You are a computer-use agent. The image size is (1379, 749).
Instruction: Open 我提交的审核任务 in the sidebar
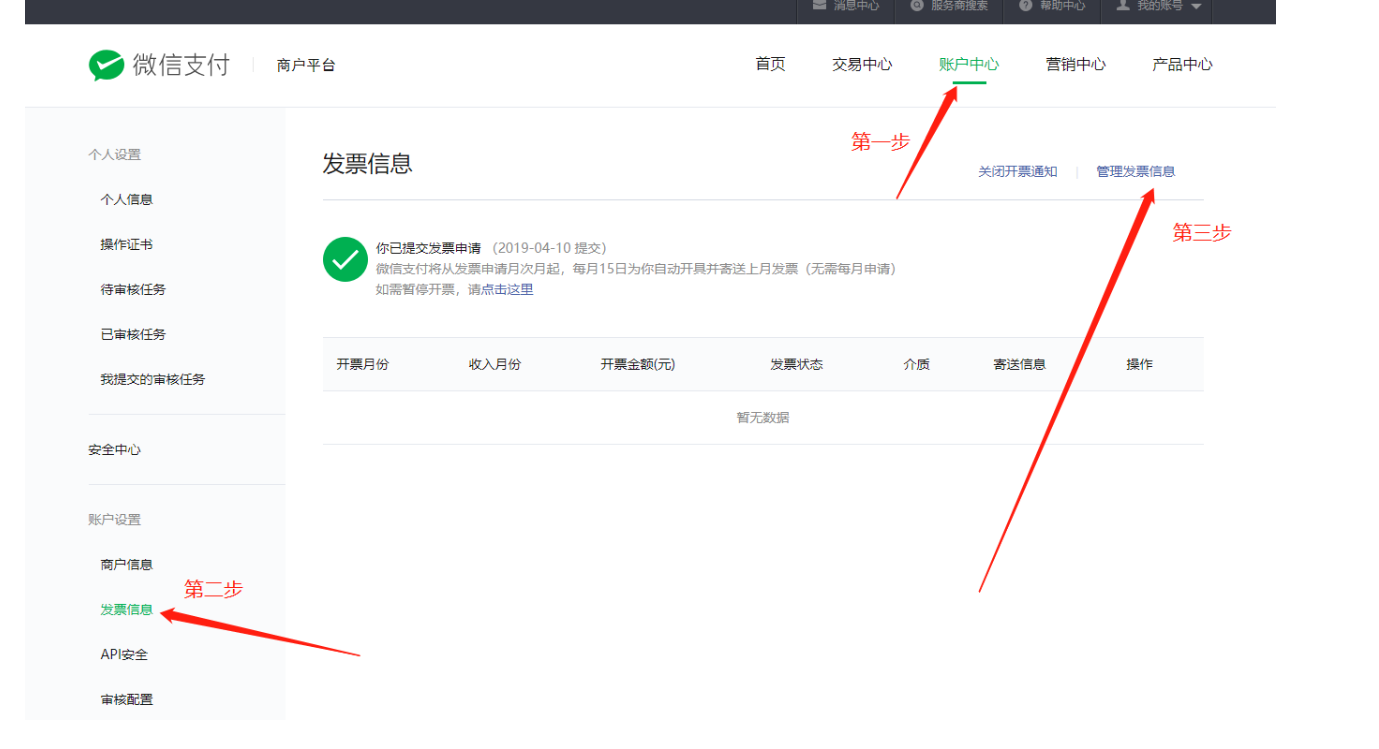coord(153,379)
